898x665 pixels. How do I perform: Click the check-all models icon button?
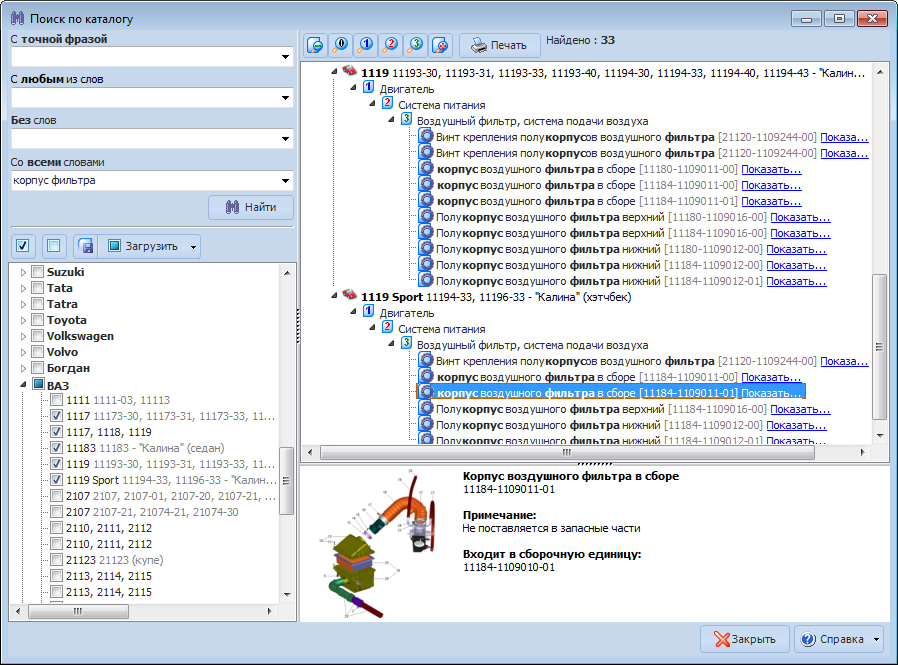[24, 246]
